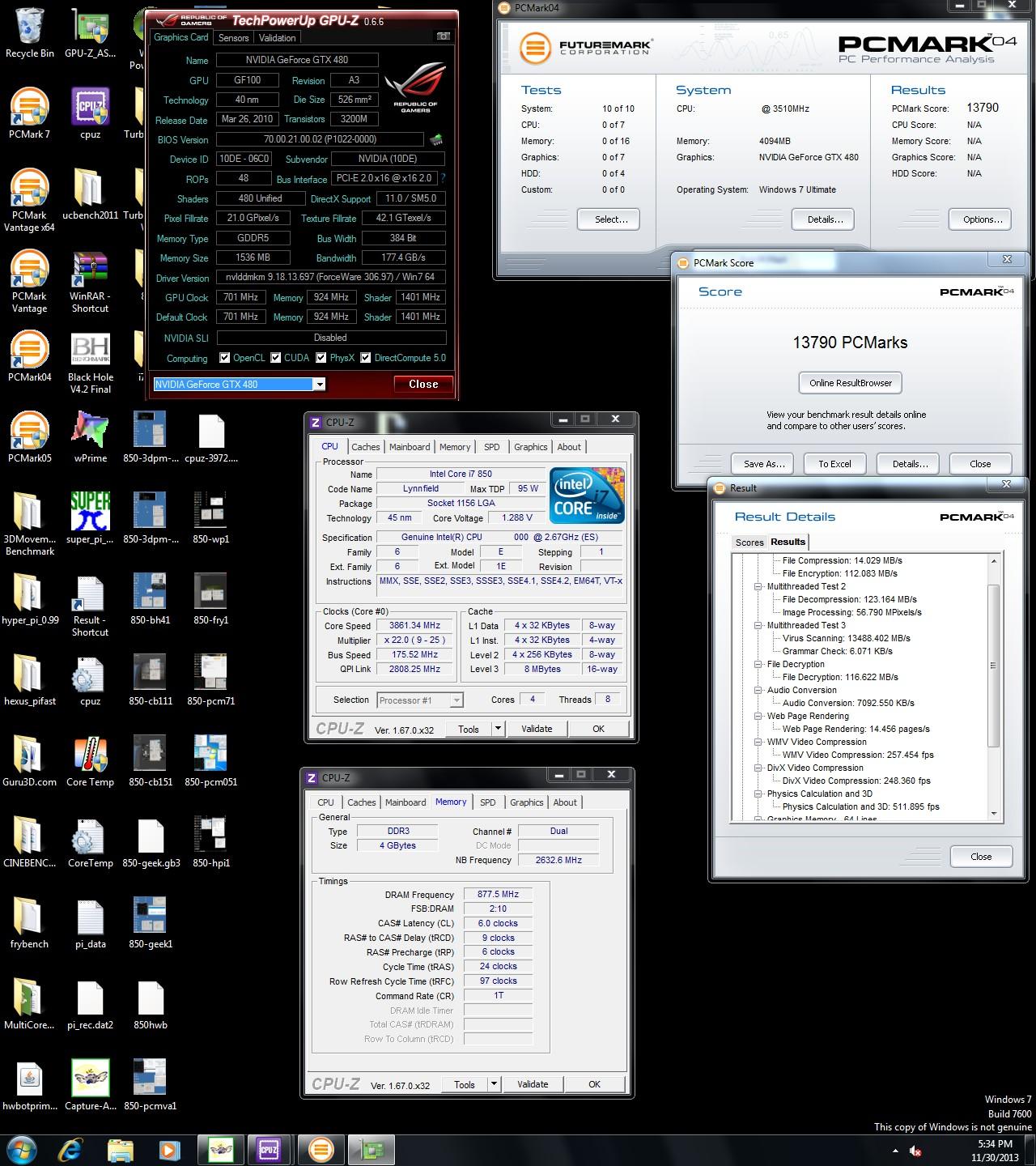Open the Graphics tab in upper CPU-Z window

tap(530, 447)
